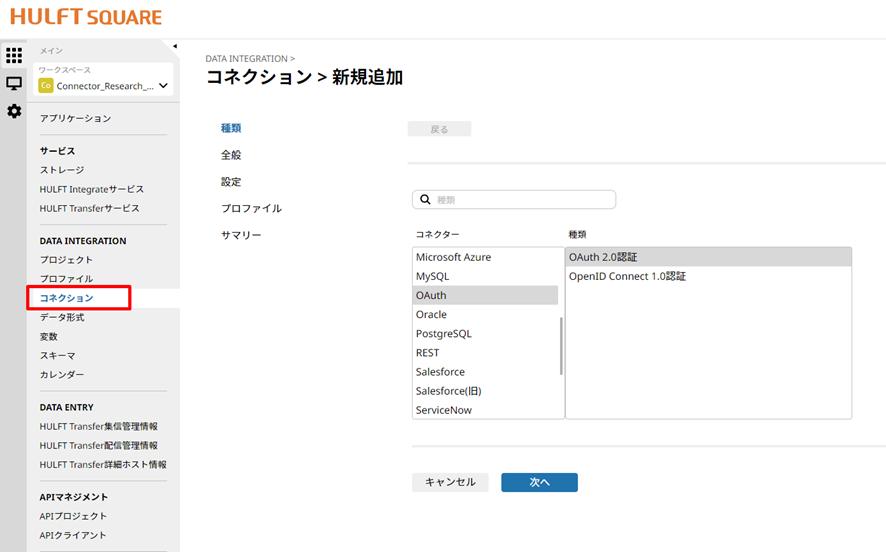Viewport: 886px width, 552px height.
Task: Select Salesforce connector
Action: click(x=485, y=372)
